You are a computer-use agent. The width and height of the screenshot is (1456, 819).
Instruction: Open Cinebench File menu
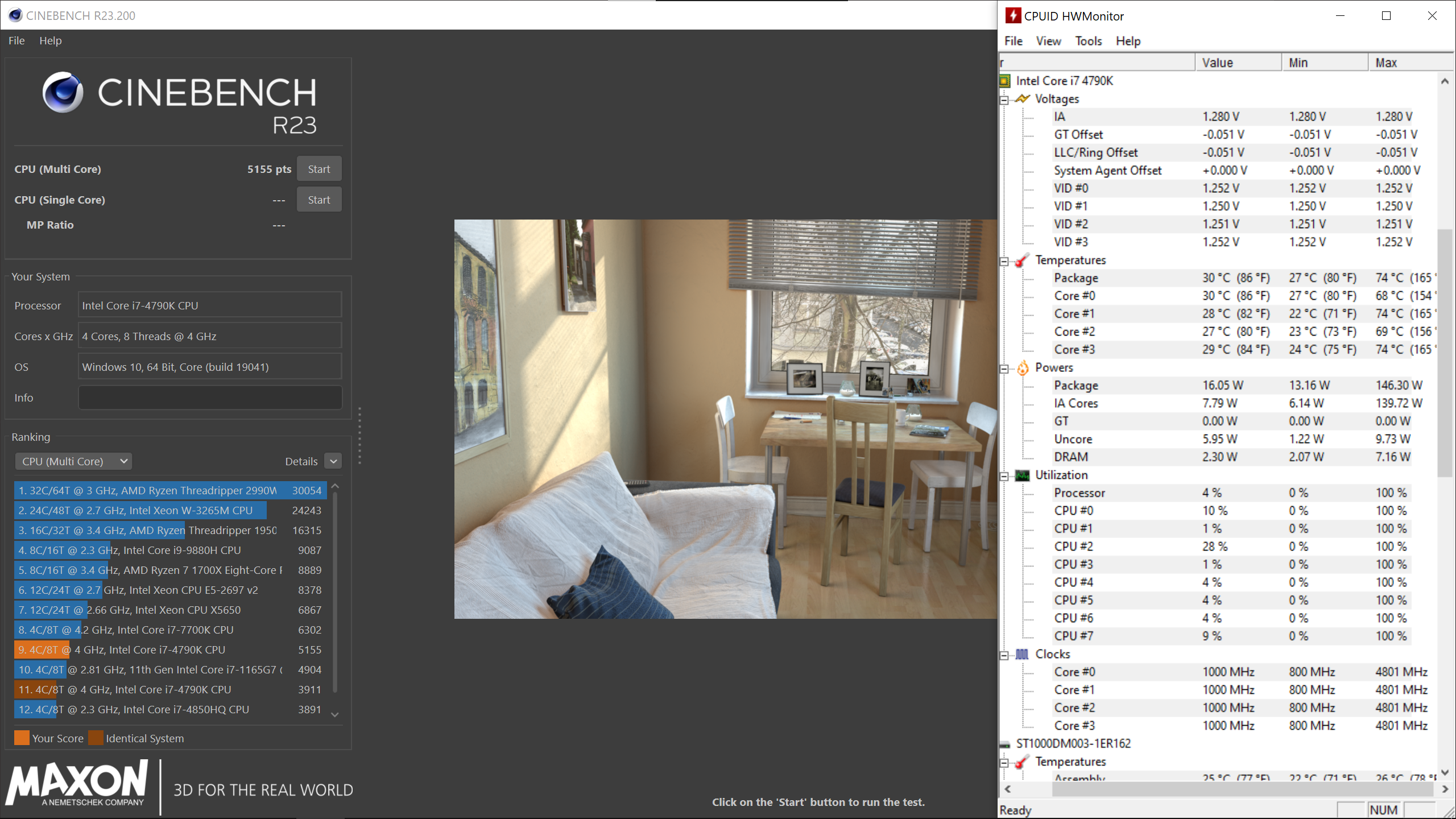[16, 40]
